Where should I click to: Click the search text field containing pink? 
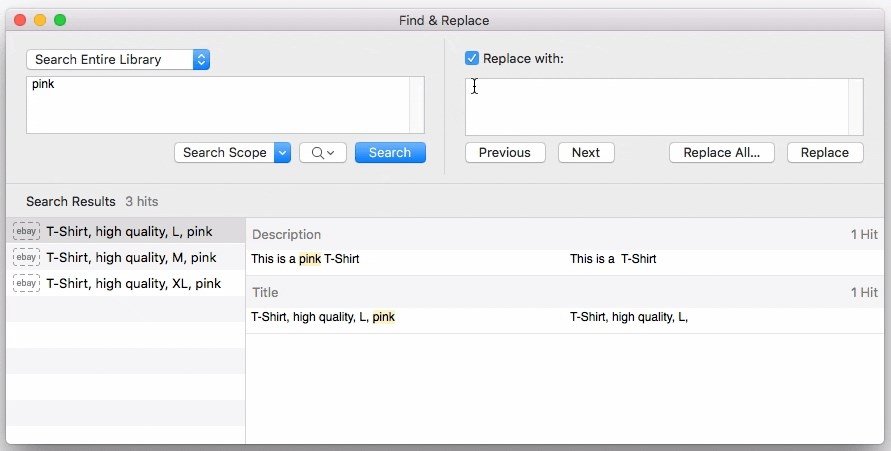pos(218,105)
